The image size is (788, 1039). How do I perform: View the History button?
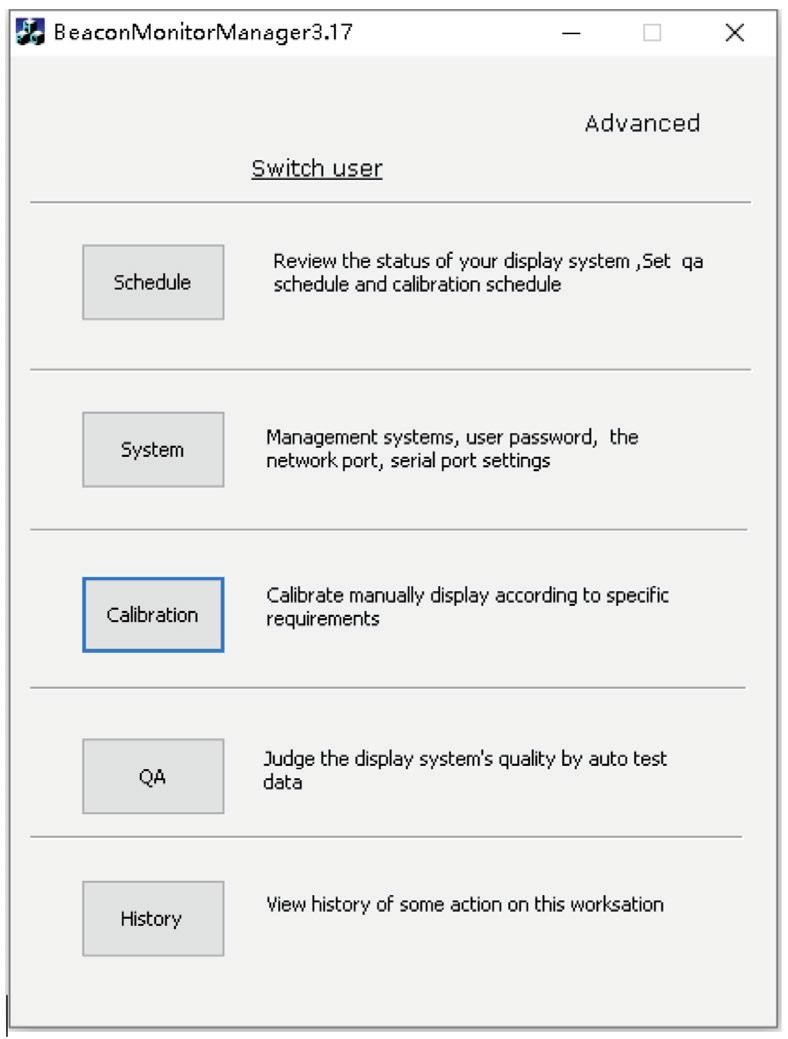153,919
